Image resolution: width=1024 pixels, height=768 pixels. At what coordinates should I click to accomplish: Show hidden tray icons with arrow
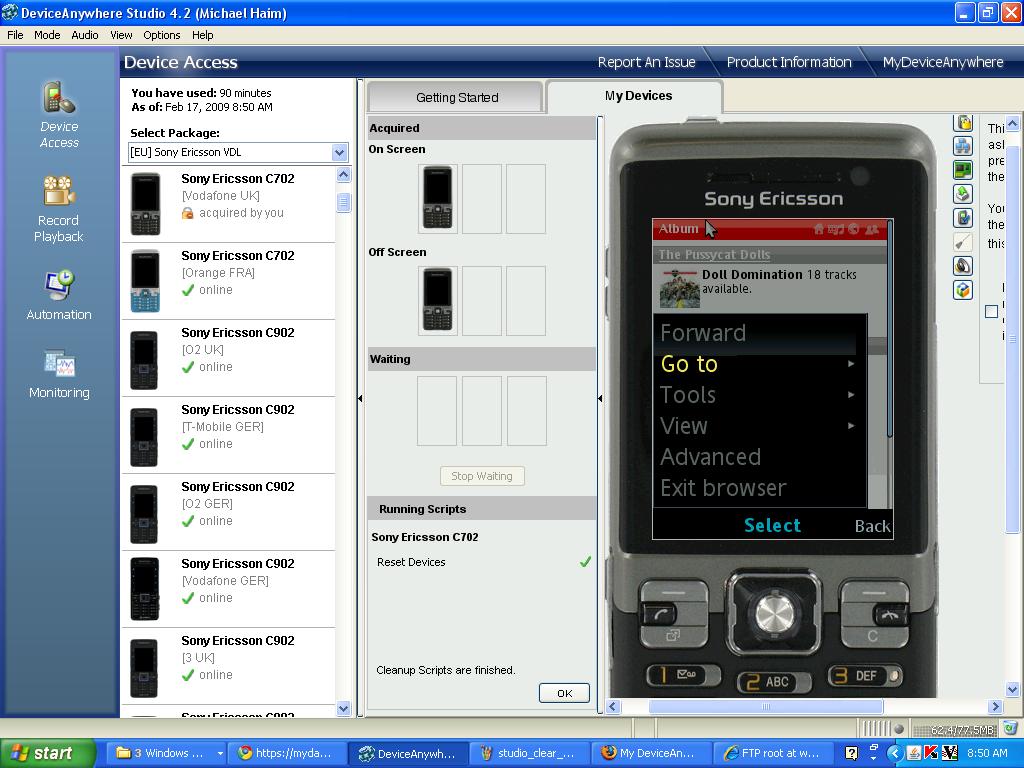pyautogui.click(x=895, y=753)
